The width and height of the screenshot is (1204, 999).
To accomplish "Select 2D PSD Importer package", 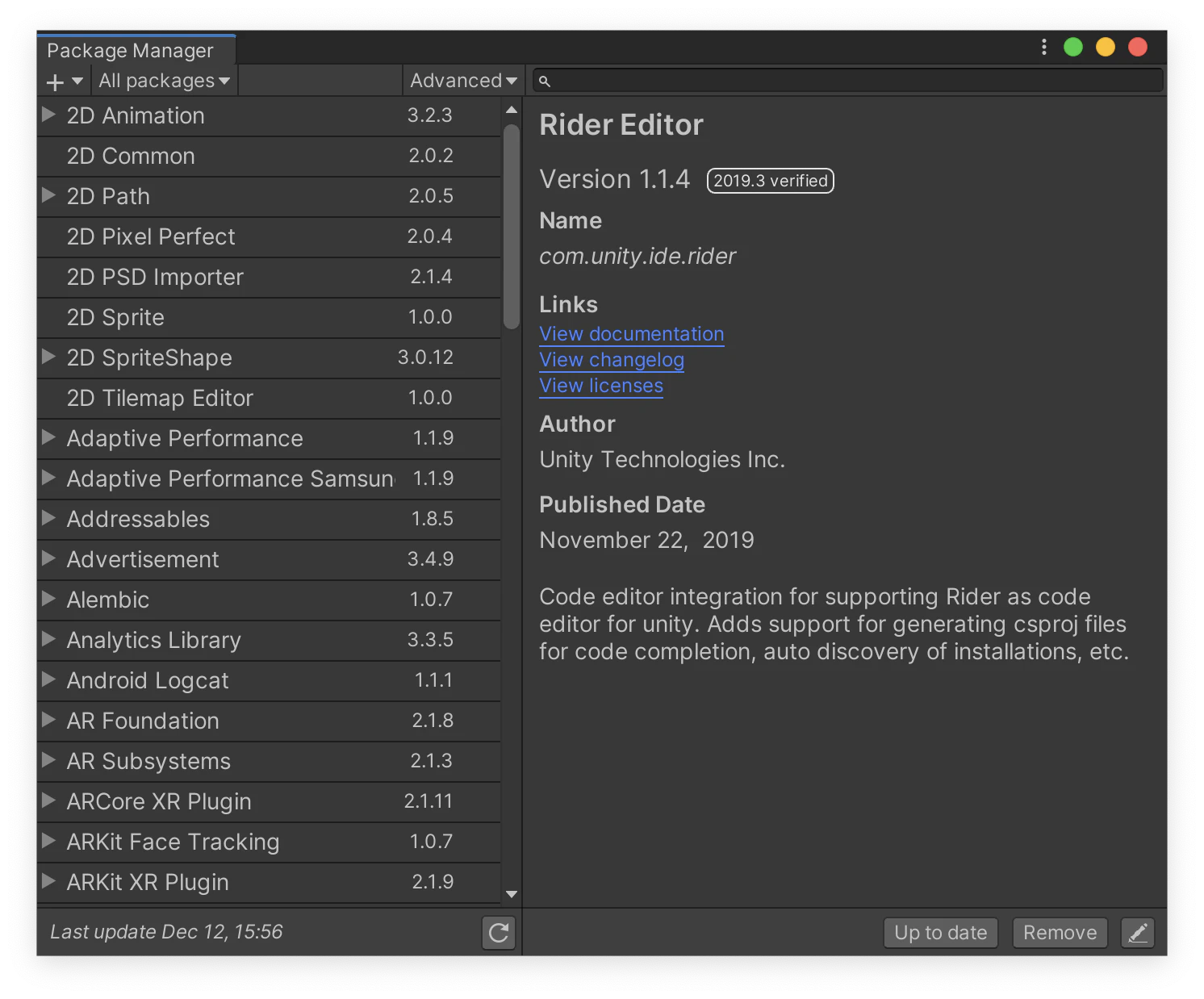I will [x=269, y=278].
